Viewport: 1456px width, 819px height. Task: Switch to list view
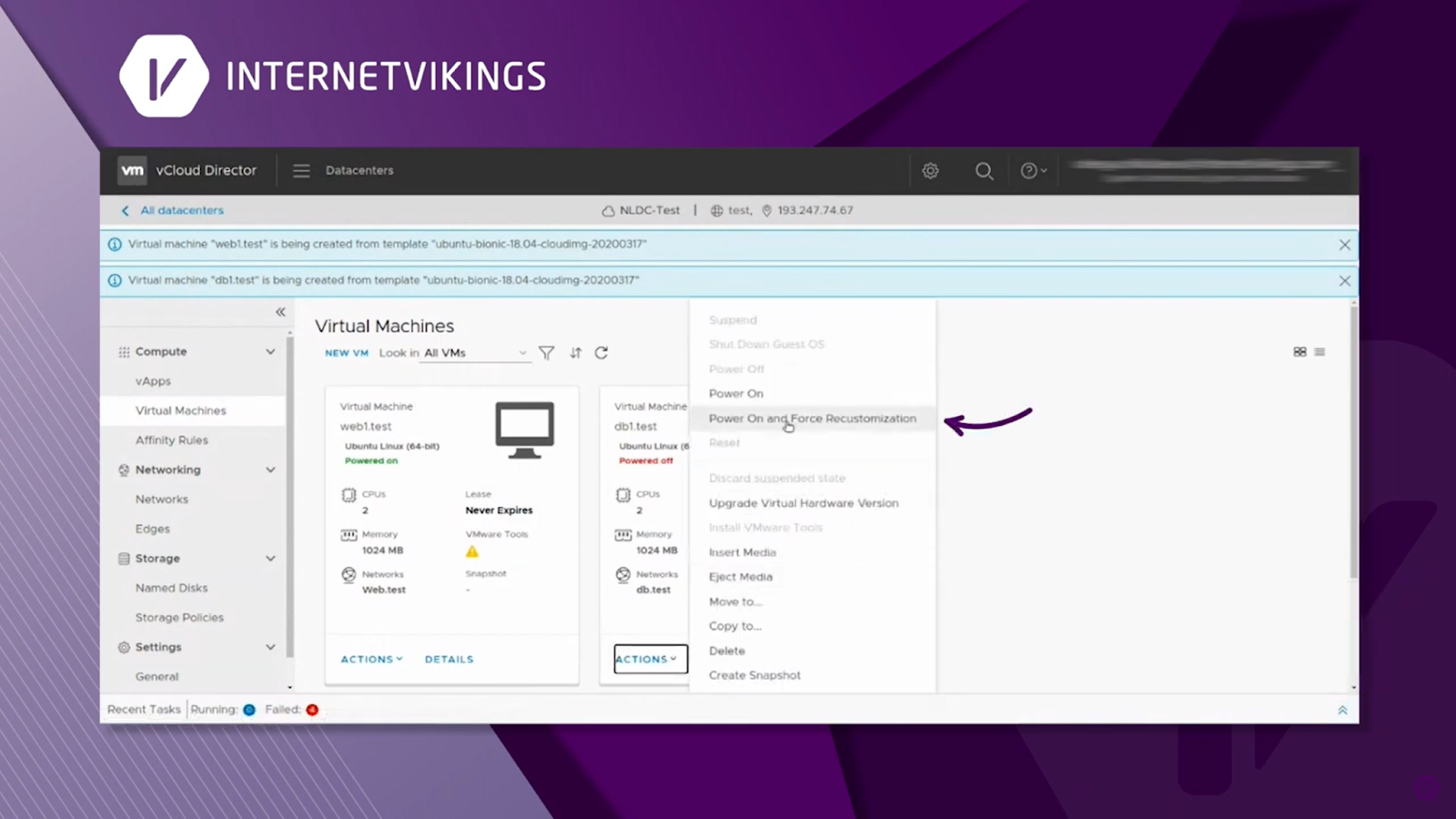[x=1319, y=352]
